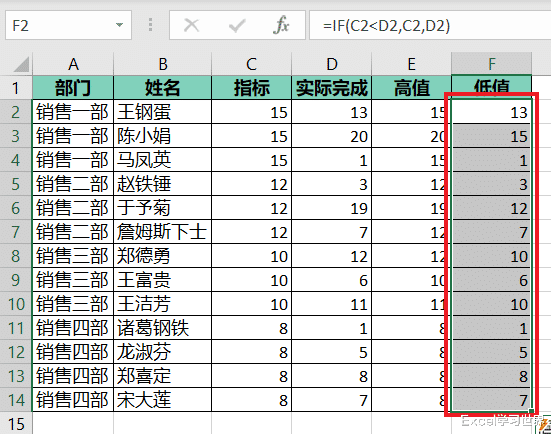Click the fill handle at F14 corner

coord(531,411)
